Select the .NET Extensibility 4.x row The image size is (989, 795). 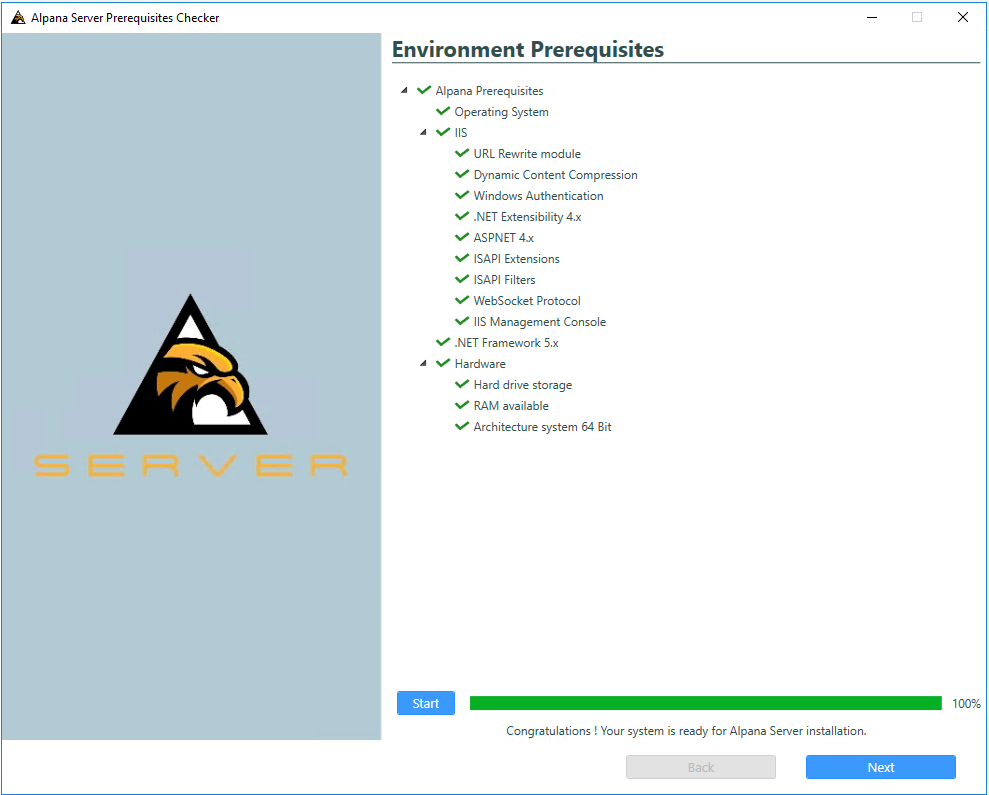pyautogui.click(x=518, y=217)
